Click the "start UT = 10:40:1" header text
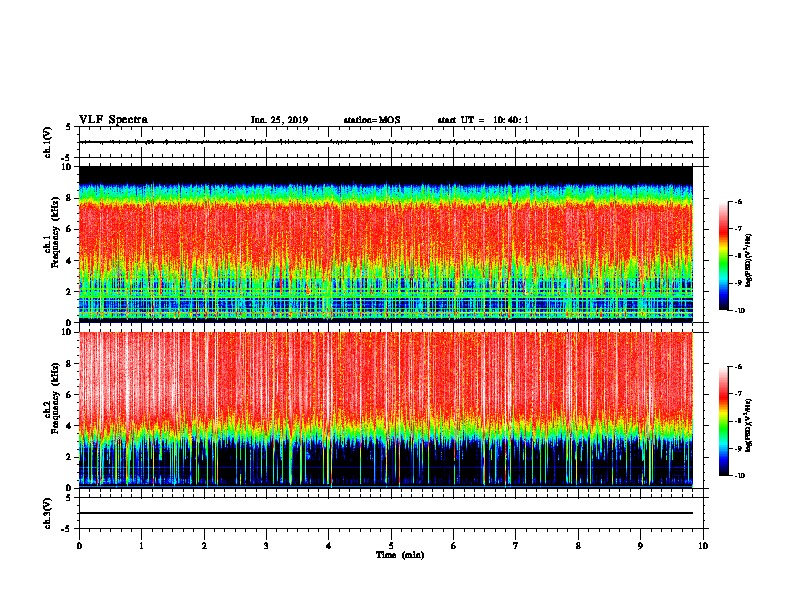 point(483,120)
